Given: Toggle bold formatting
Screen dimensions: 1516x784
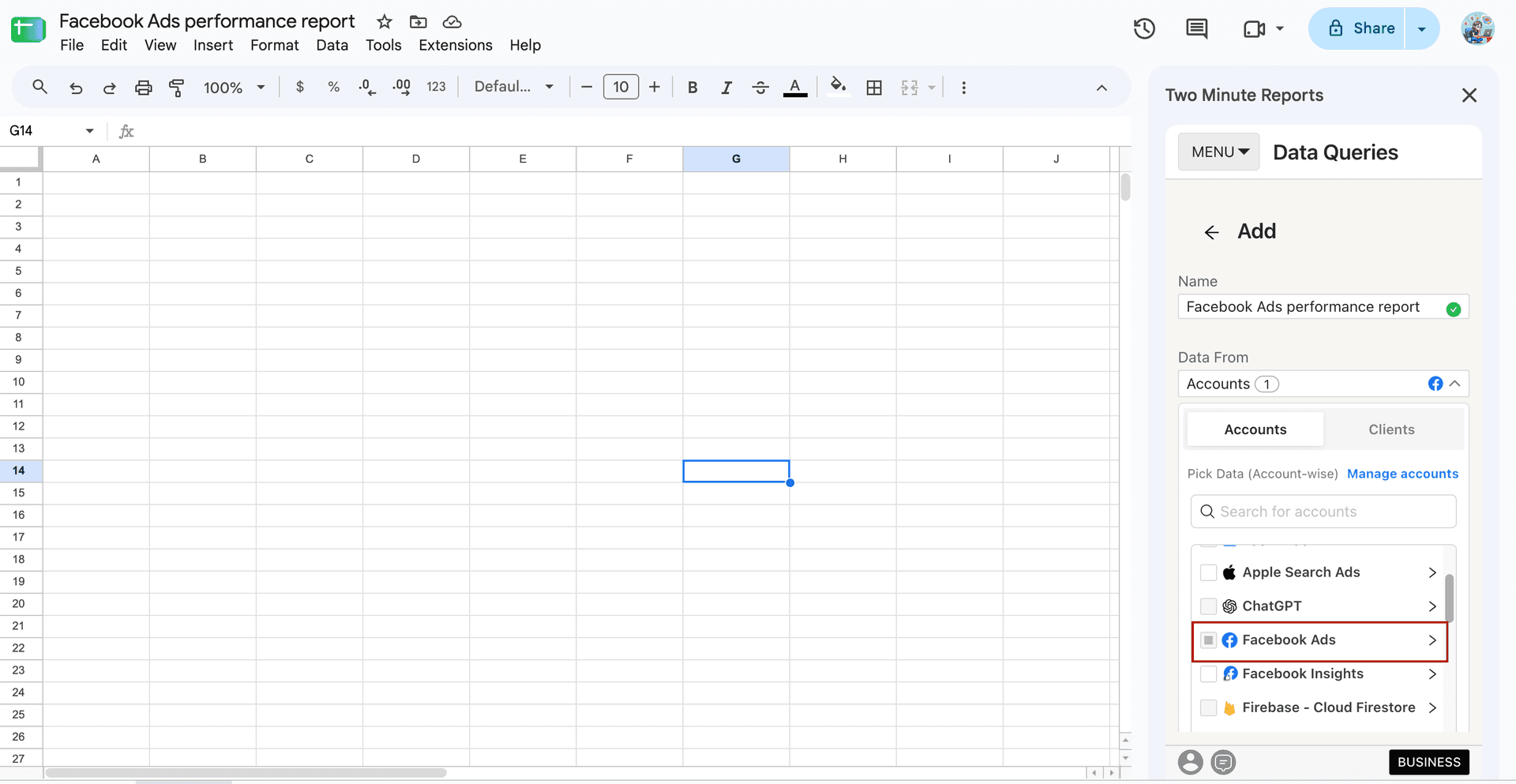Looking at the screenshot, I should tap(692, 88).
